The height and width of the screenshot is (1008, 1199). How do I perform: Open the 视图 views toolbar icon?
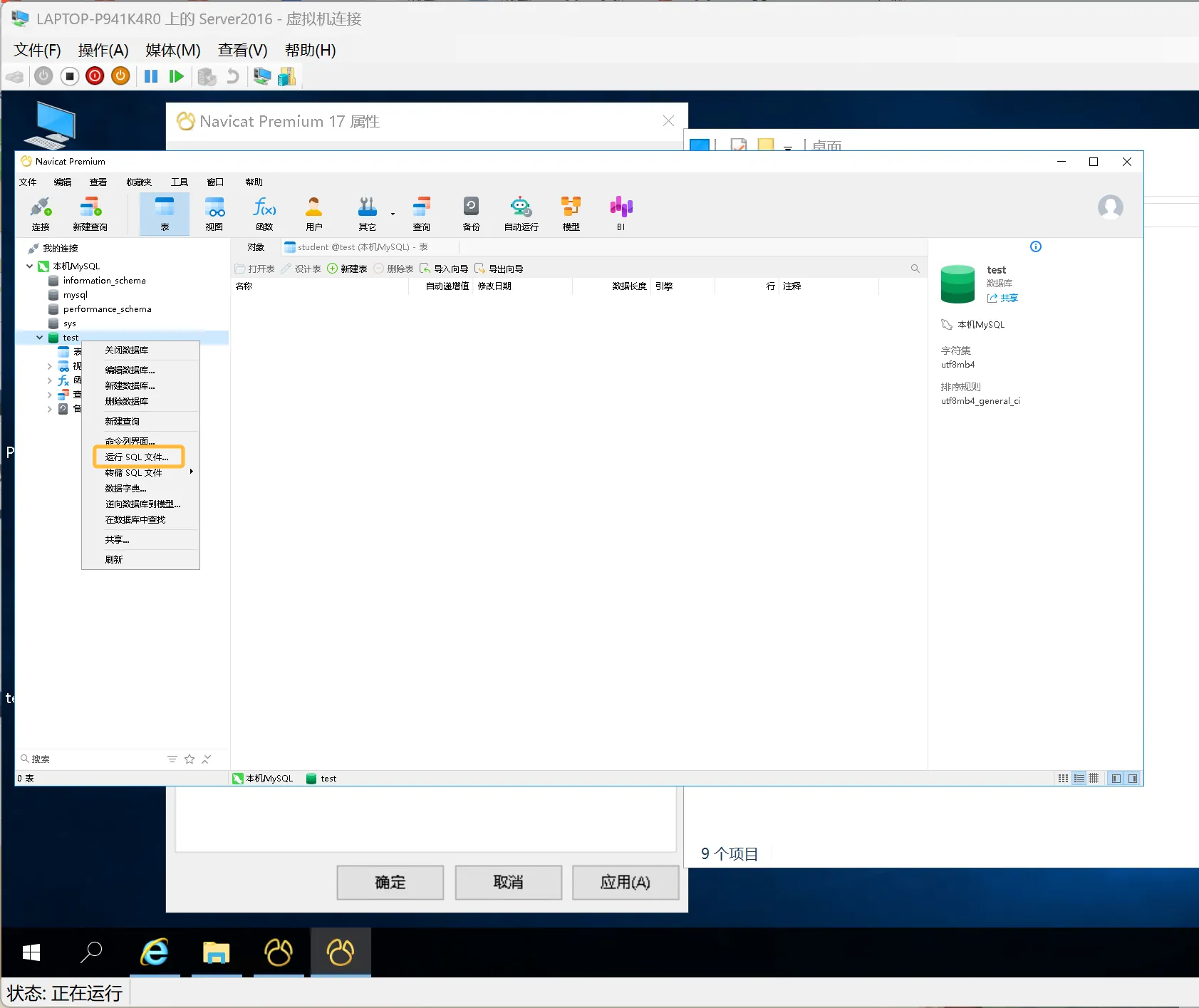tap(214, 214)
